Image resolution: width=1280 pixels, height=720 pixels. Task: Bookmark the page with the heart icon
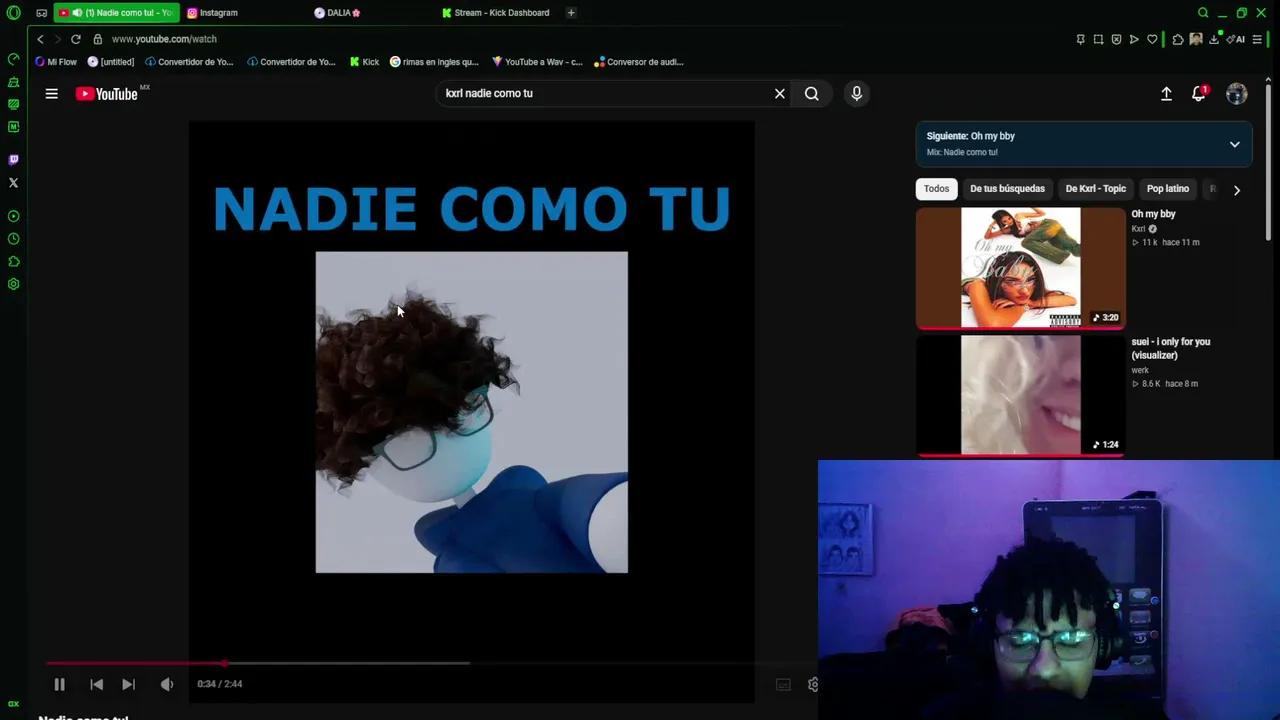click(1152, 40)
